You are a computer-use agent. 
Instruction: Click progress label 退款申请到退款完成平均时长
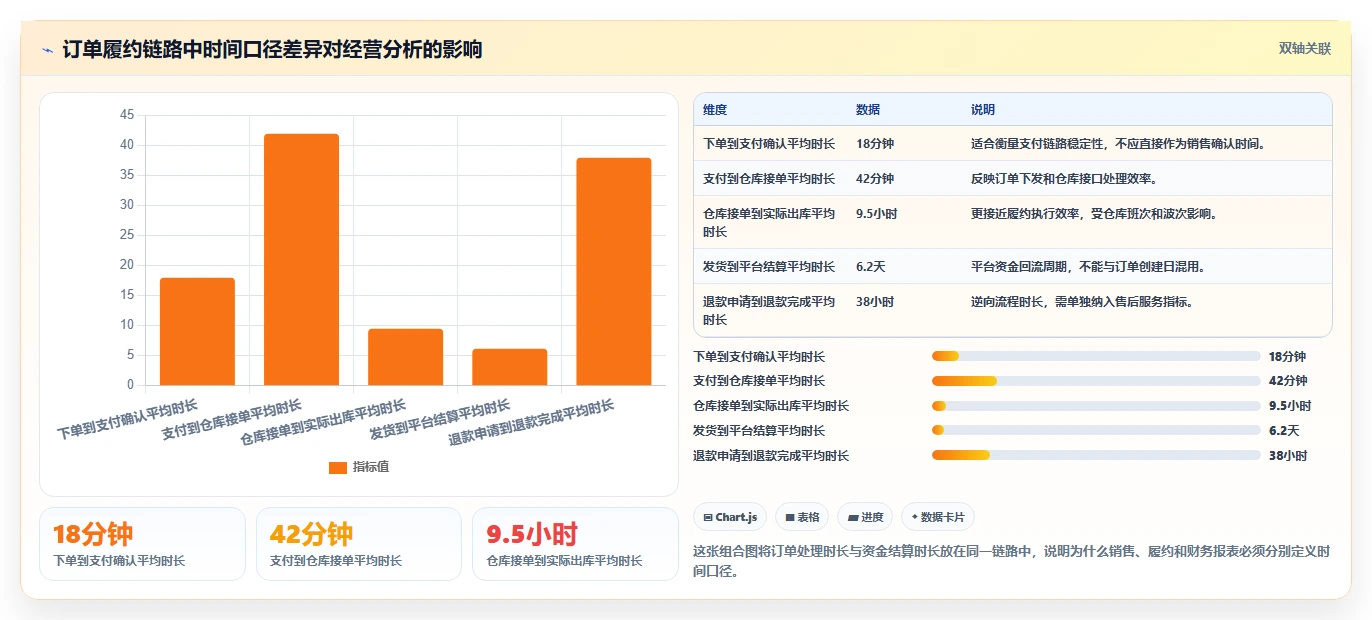click(771, 456)
